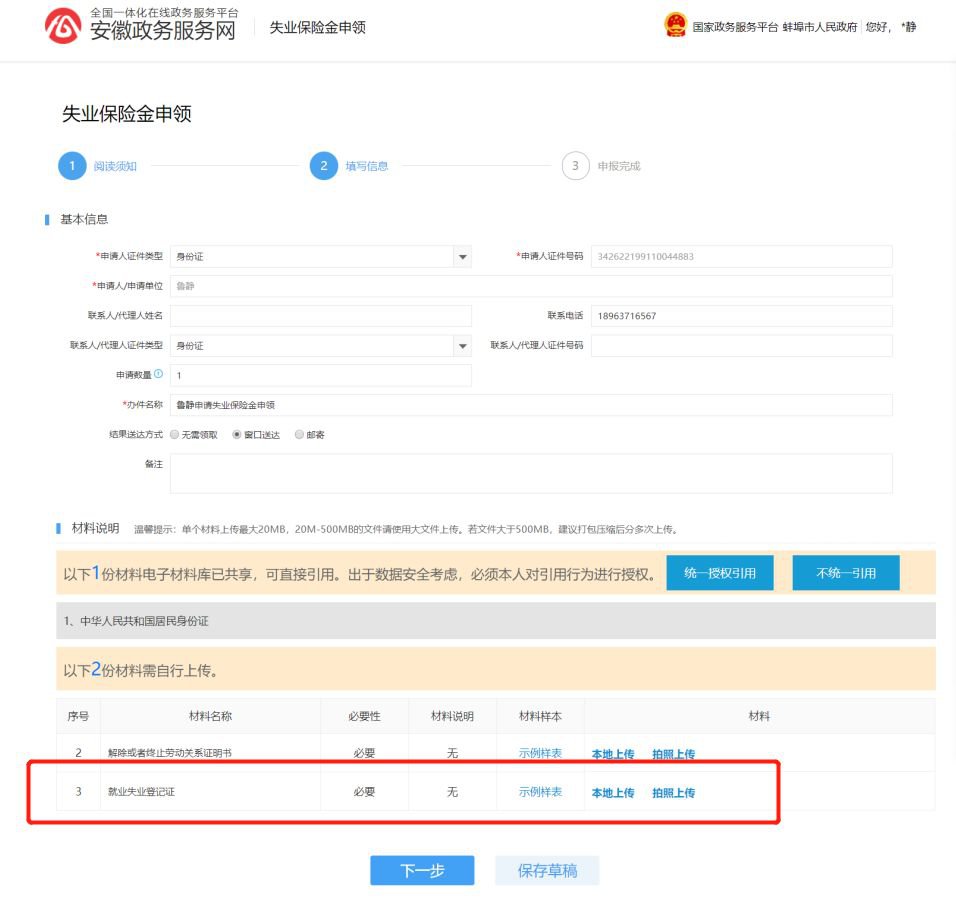This screenshot has height=906, width=956.
Task: Click 本地上传 for 就业失业登记证
Action: point(613,793)
